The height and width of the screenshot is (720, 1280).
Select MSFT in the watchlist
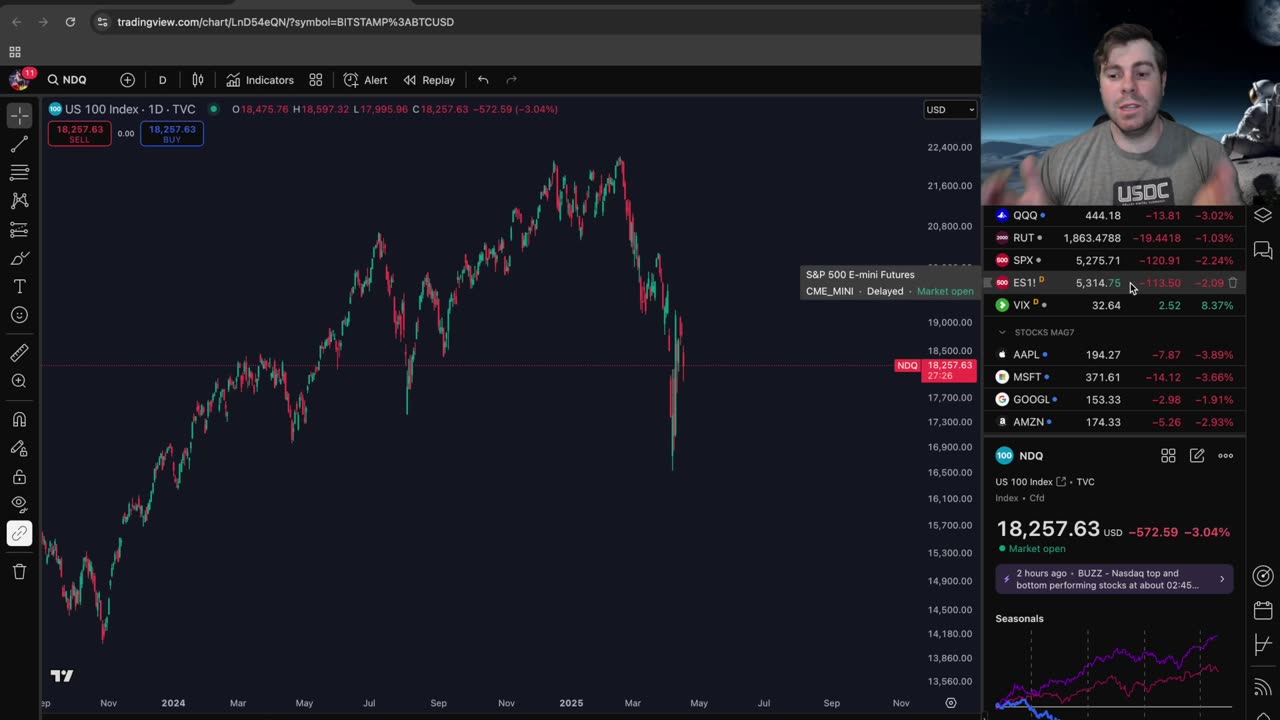point(1115,377)
